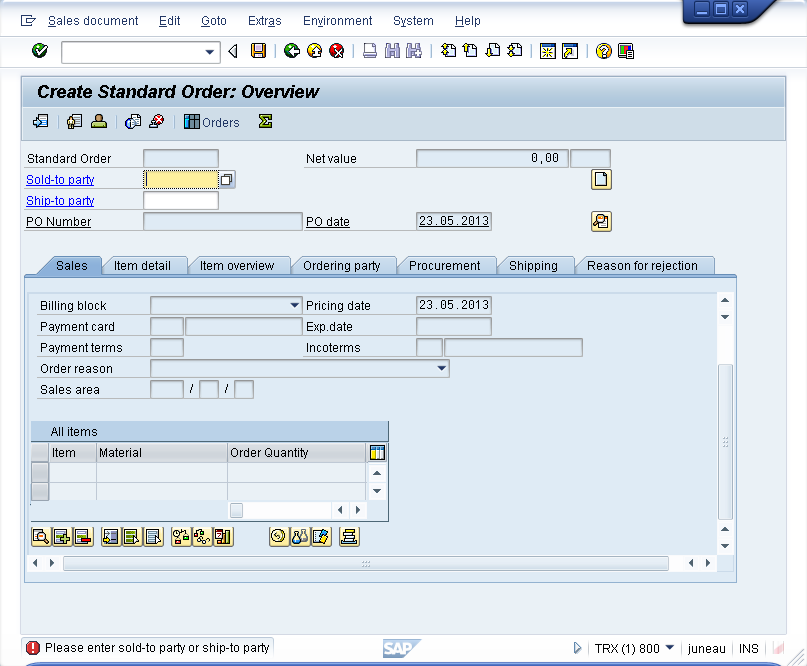The image size is (807, 666).
Task: Switch to the Item overview tab
Action: tap(237, 266)
